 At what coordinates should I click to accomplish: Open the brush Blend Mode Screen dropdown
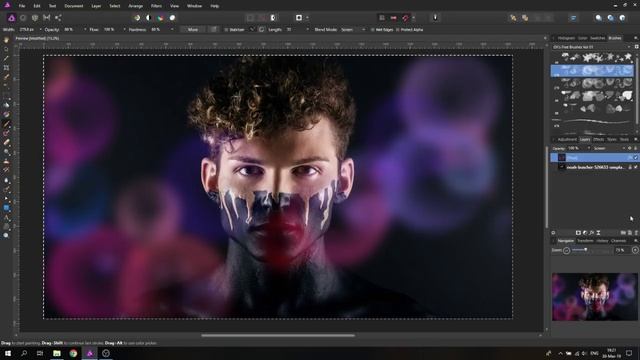pos(353,30)
